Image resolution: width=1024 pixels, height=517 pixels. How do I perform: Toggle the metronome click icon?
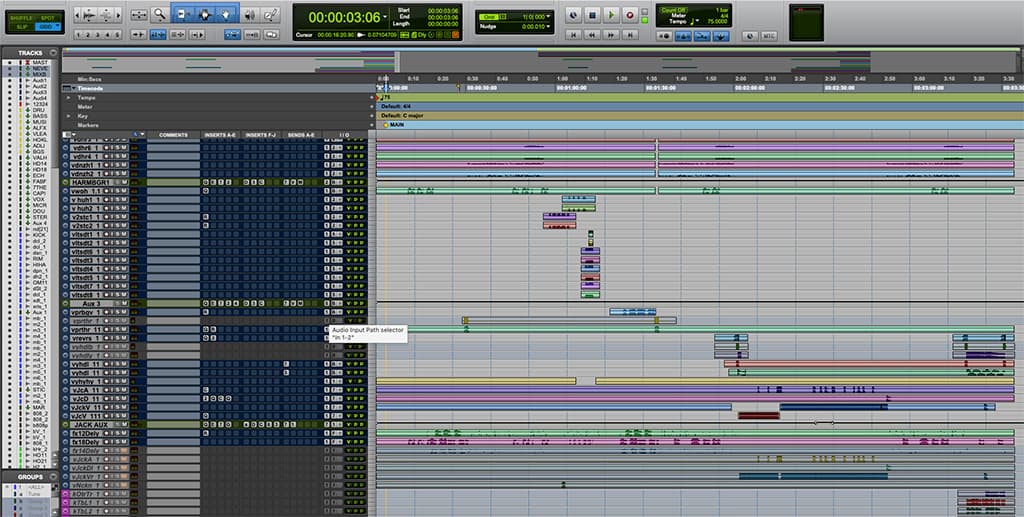(684, 36)
